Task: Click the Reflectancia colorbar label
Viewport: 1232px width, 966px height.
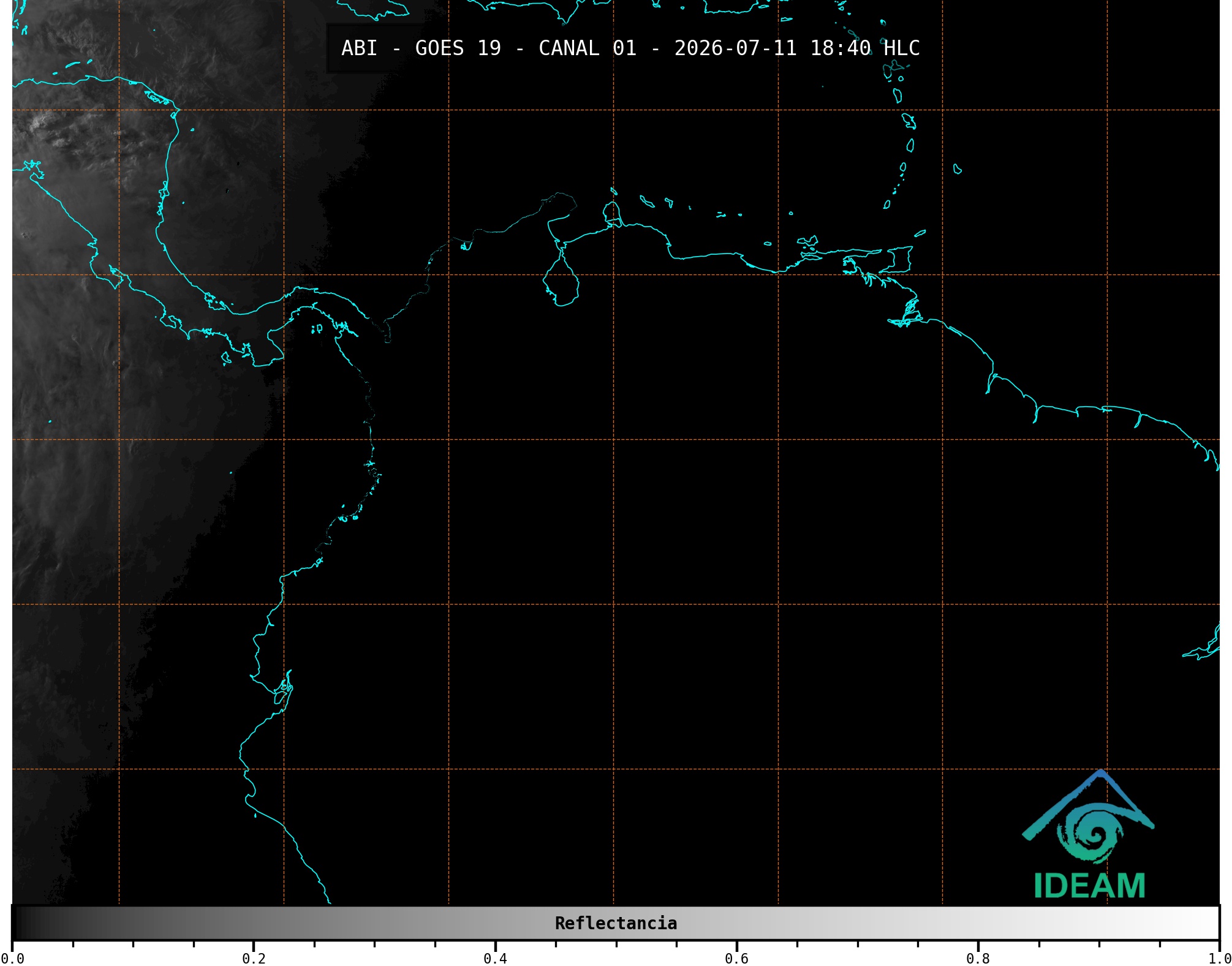Action: click(616, 923)
